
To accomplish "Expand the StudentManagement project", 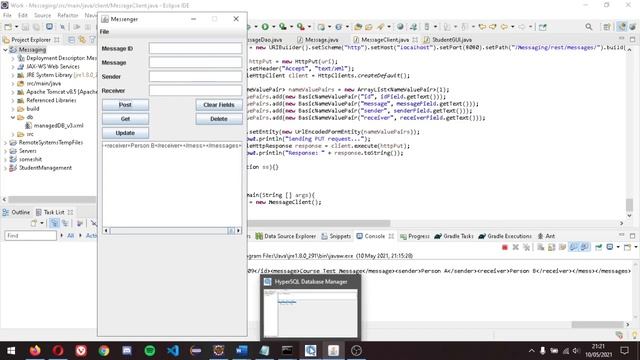I will click(5, 168).
